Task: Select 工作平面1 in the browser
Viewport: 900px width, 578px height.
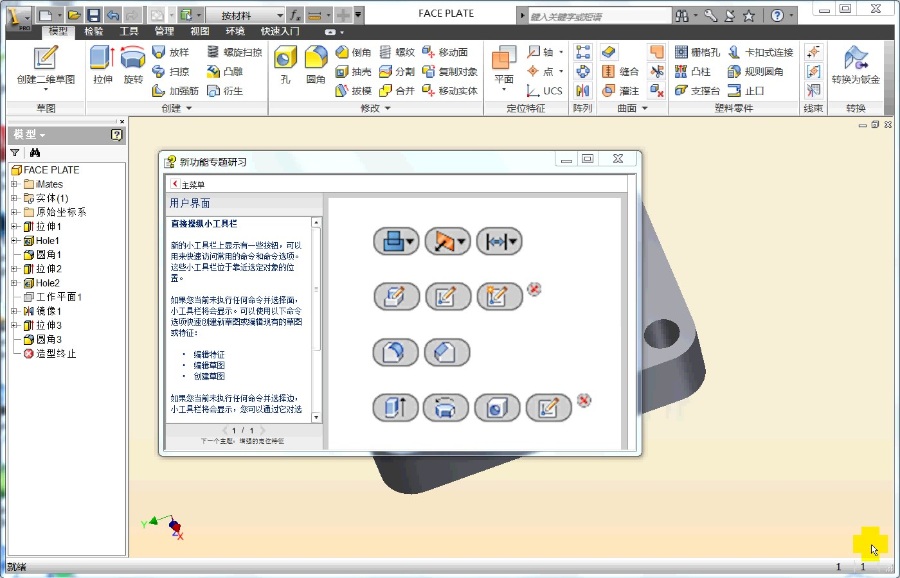Action: [x=53, y=297]
